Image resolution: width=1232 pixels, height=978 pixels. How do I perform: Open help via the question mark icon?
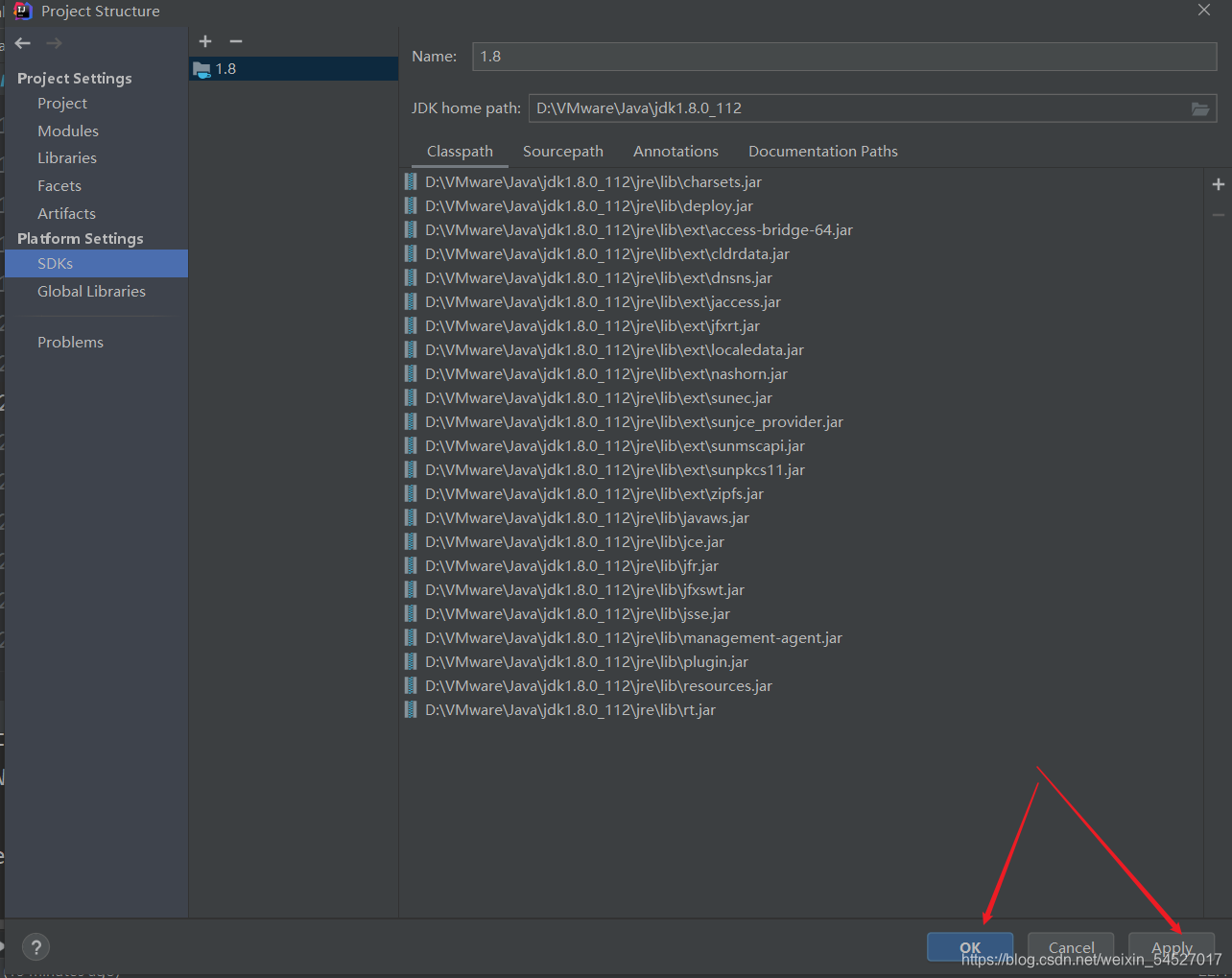tap(36, 946)
